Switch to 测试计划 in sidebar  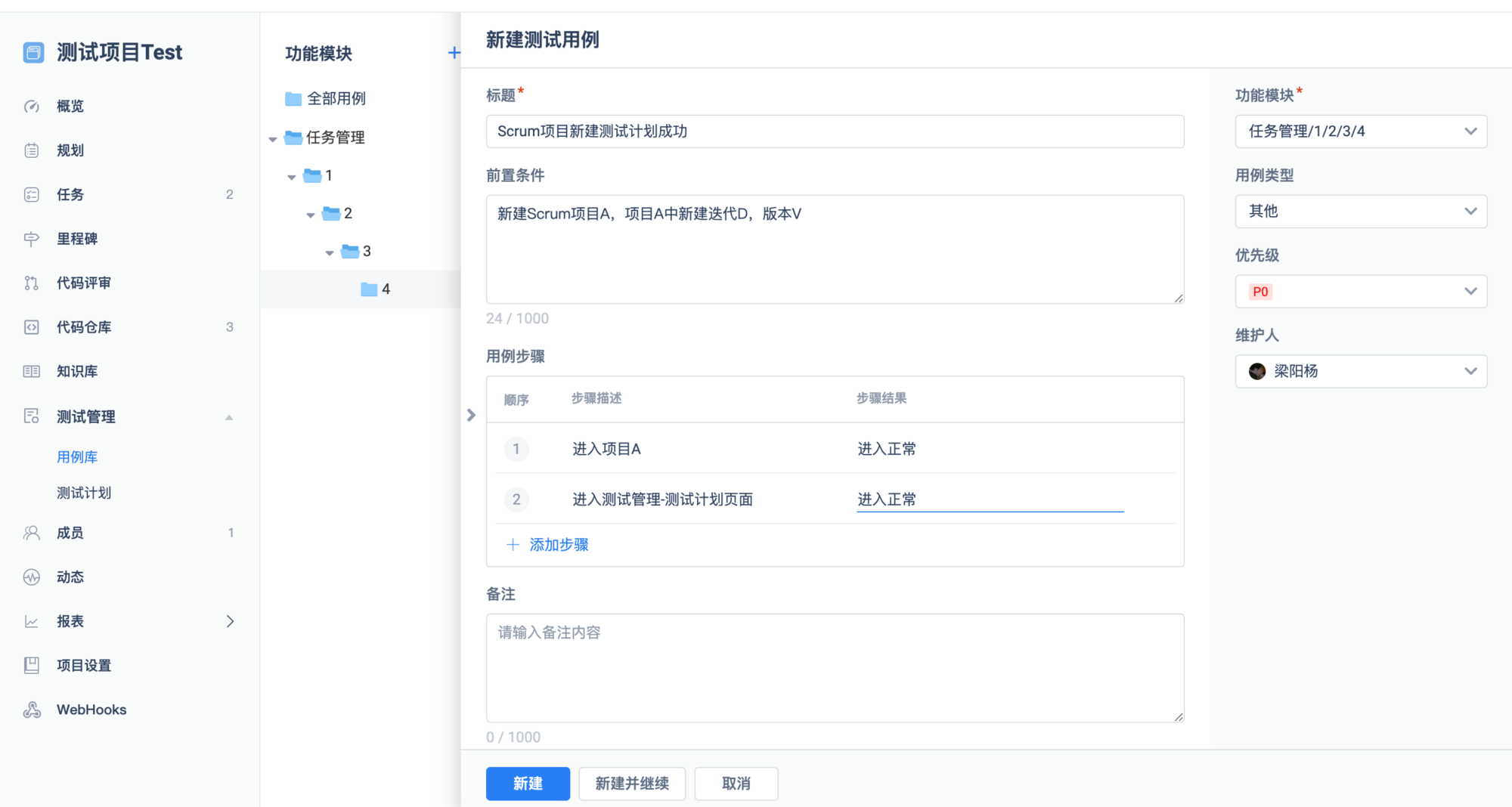[x=84, y=493]
